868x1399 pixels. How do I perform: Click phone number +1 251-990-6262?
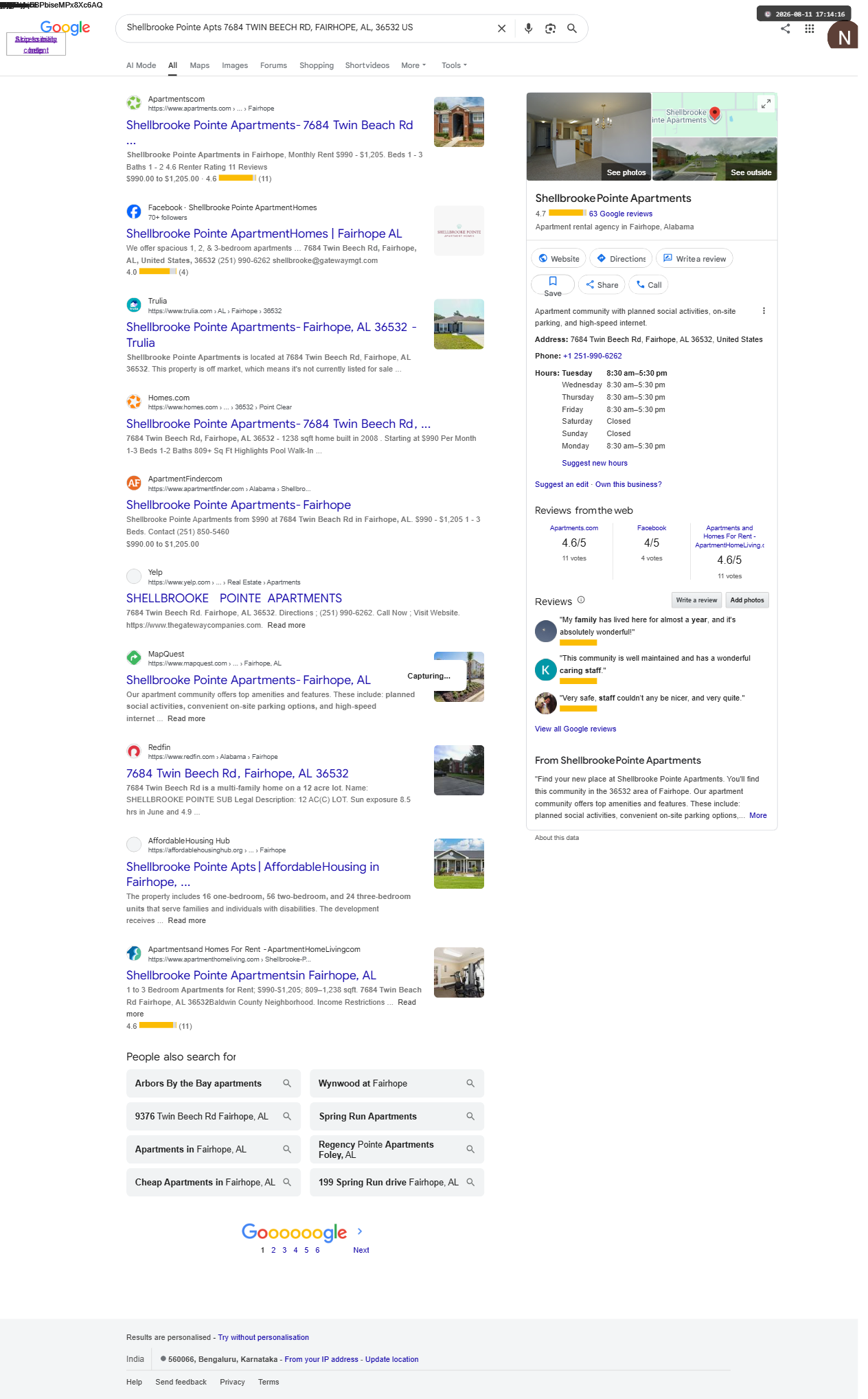pos(592,356)
